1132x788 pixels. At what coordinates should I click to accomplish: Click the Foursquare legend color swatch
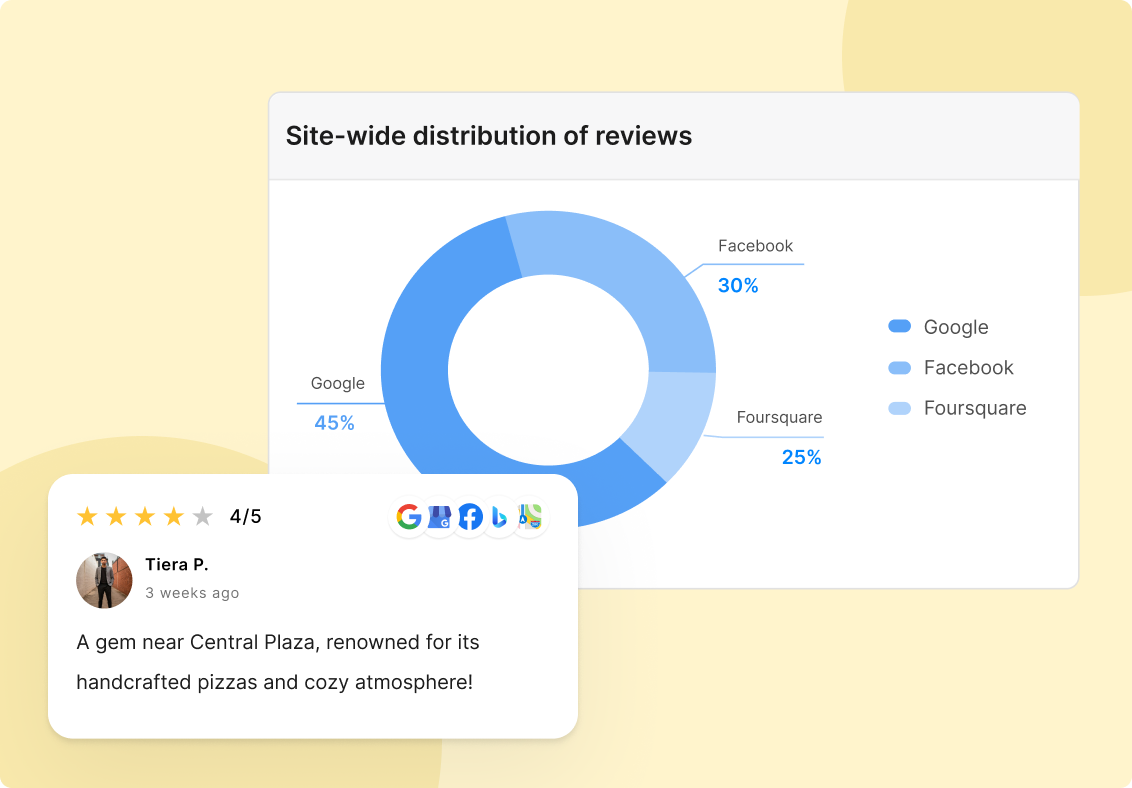pyautogui.click(x=900, y=408)
